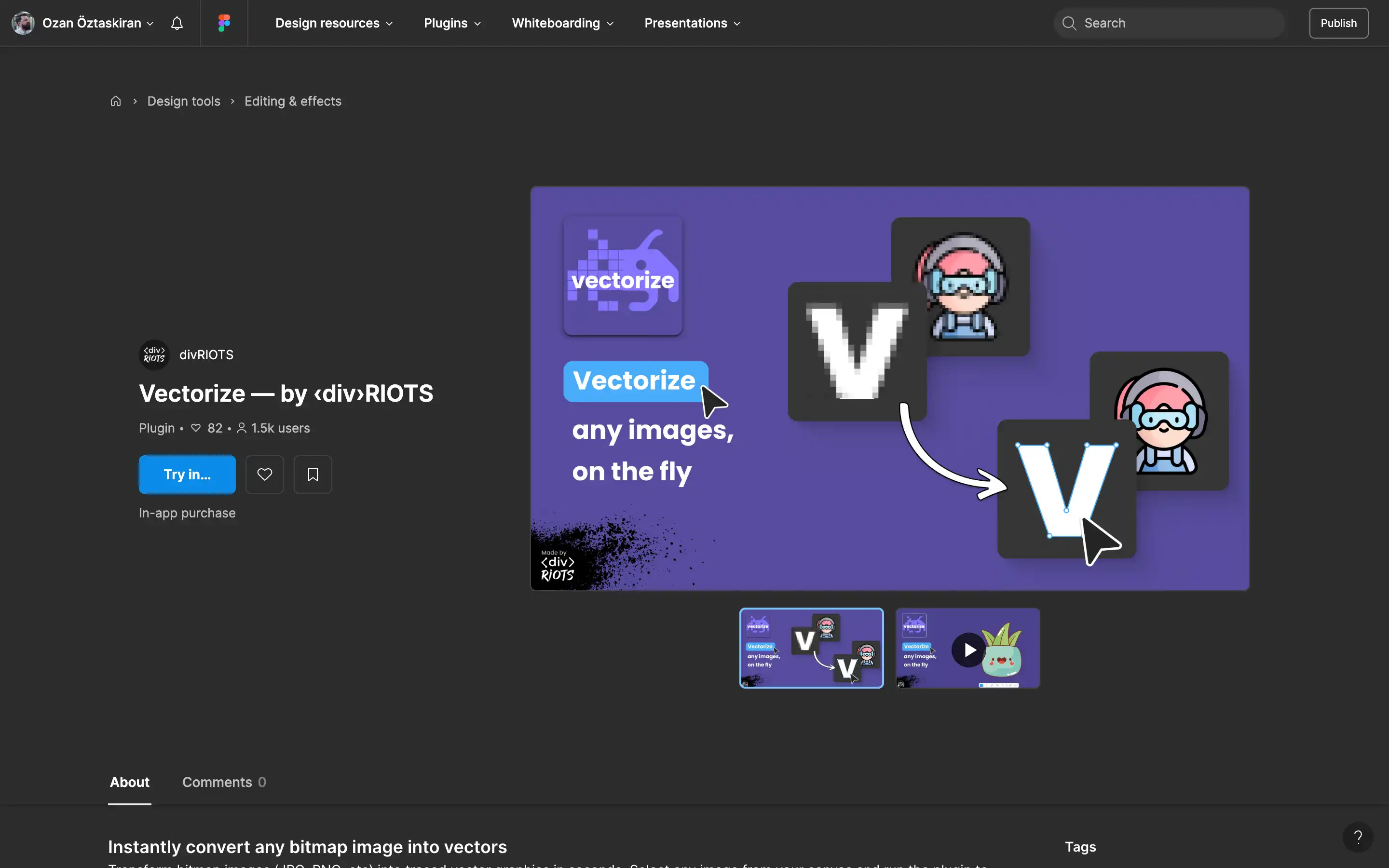Click the home icon in the breadcrumb
Image resolution: width=1389 pixels, height=868 pixels.
[115, 101]
